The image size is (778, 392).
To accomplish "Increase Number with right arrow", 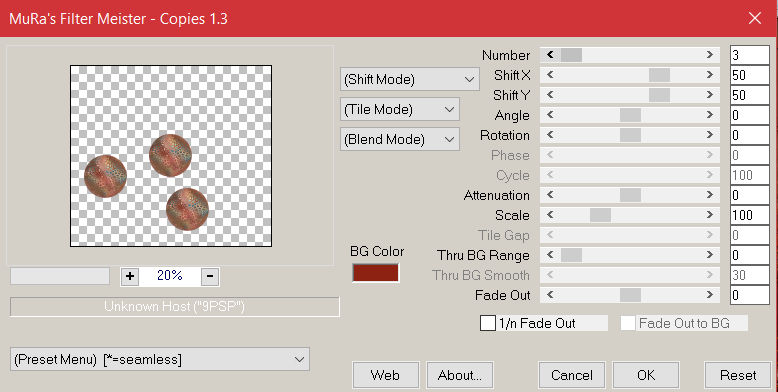I will click(x=710, y=55).
